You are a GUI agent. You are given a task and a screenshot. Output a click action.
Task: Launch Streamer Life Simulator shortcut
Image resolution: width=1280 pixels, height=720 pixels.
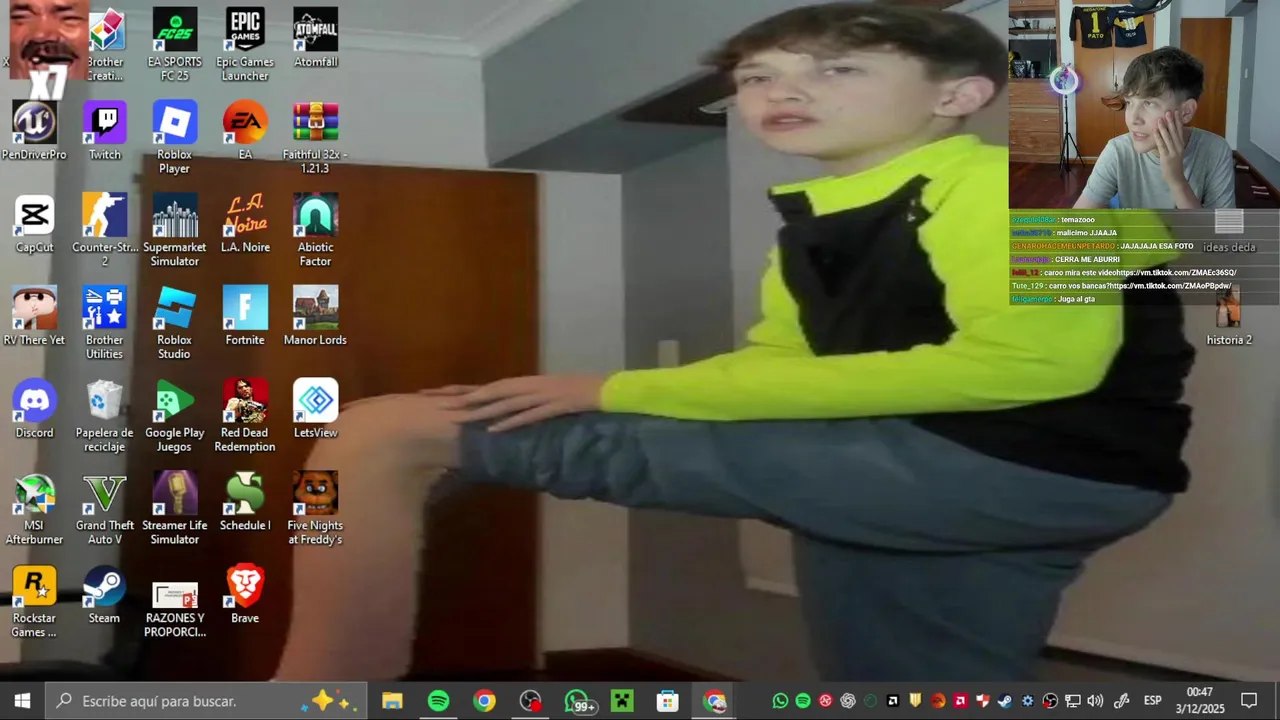coord(174,510)
